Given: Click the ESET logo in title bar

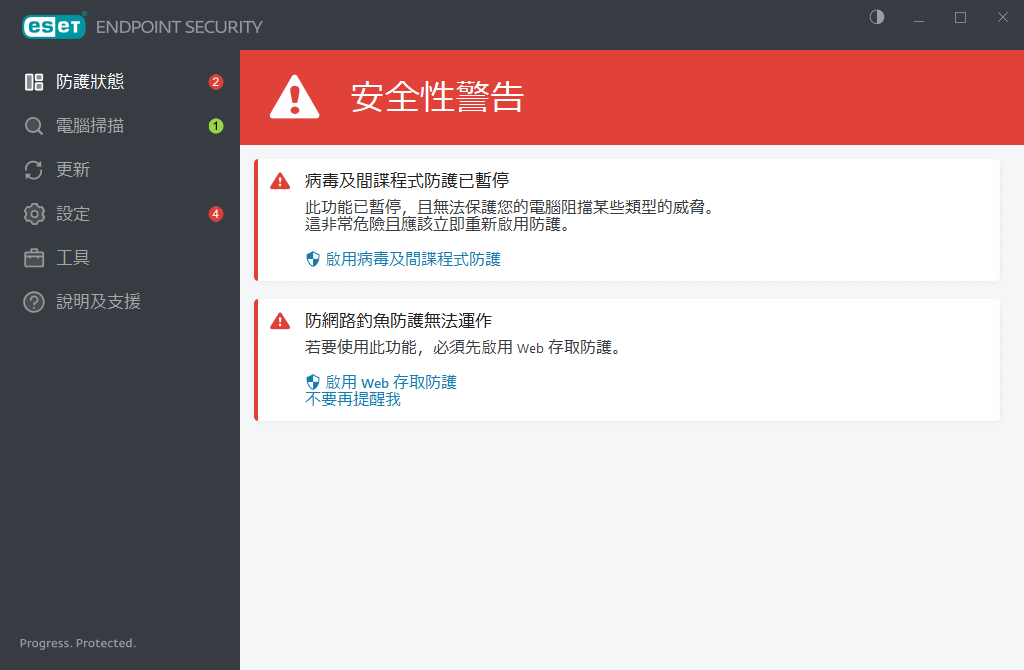Looking at the screenshot, I should (x=54, y=26).
